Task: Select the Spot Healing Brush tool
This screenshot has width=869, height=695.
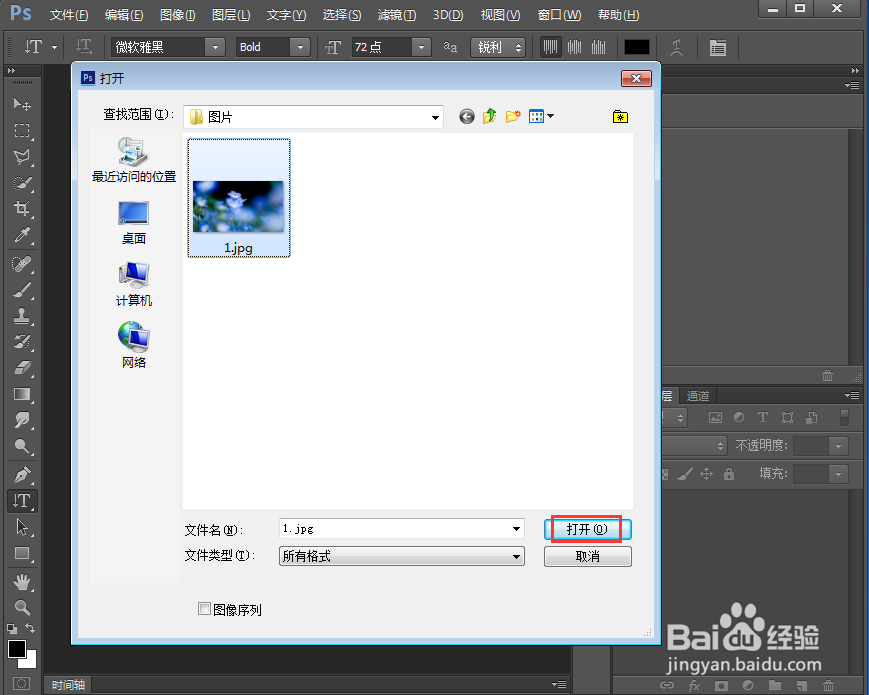Action: click(22, 264)
